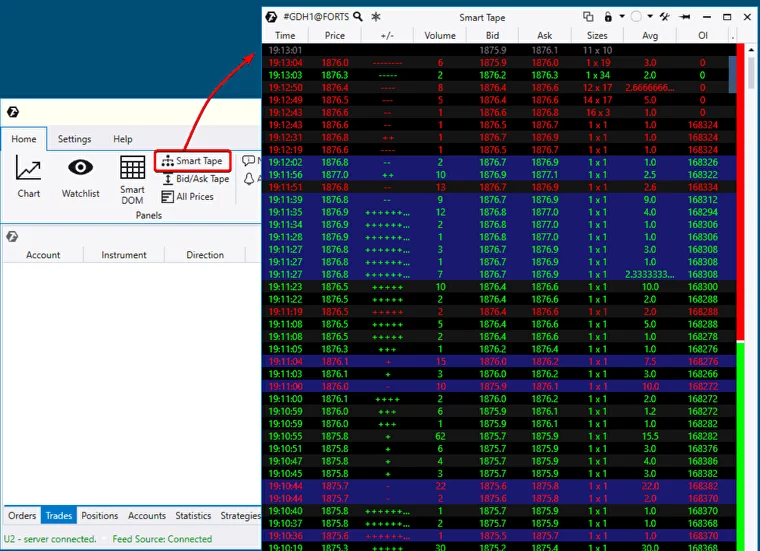The image size is (760, 551).
Task: Click the duplicate window icon
Action: click(588, 17)
